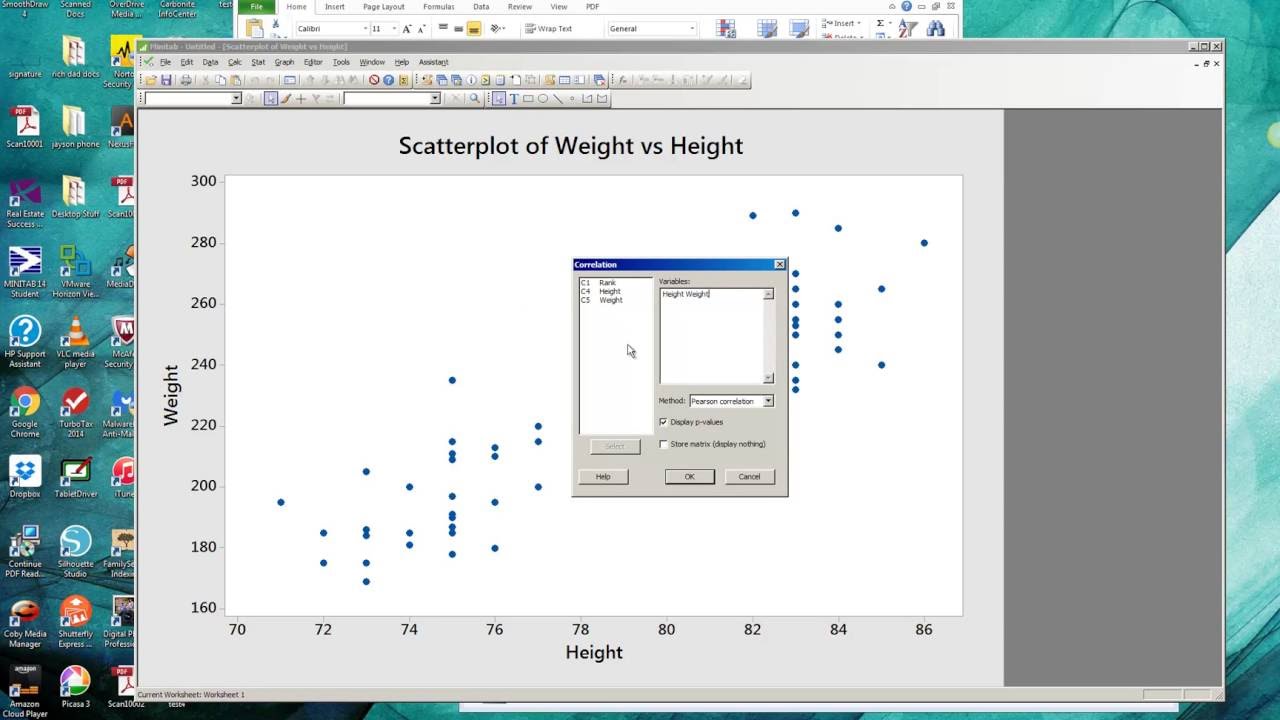Open the Excel number format General dropdown
The image size is (1280, 720).
692,28
